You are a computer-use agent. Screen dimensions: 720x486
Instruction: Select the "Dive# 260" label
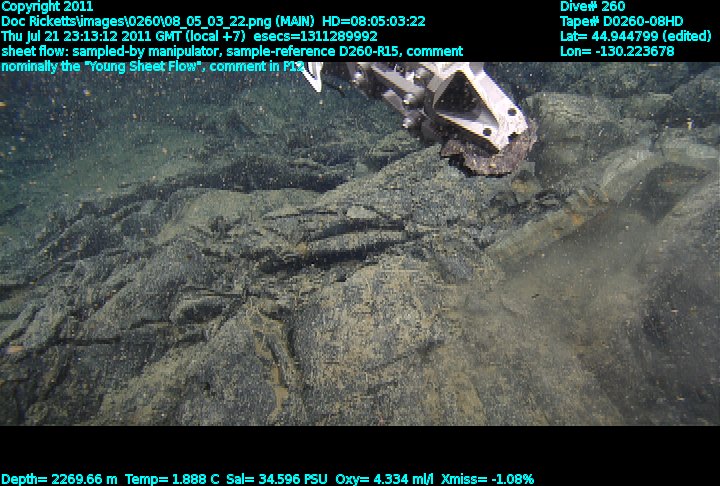(x=592, y=6)
